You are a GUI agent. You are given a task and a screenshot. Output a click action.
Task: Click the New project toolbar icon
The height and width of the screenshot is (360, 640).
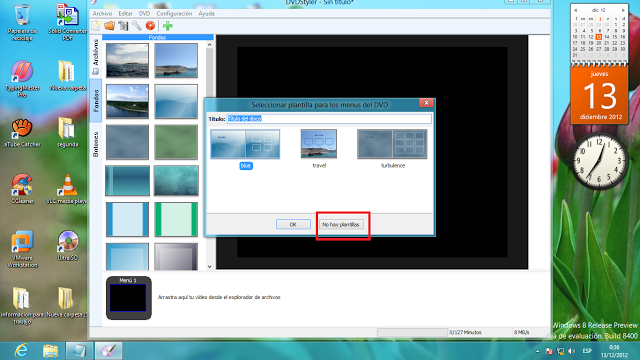click(x=96, y=26)
